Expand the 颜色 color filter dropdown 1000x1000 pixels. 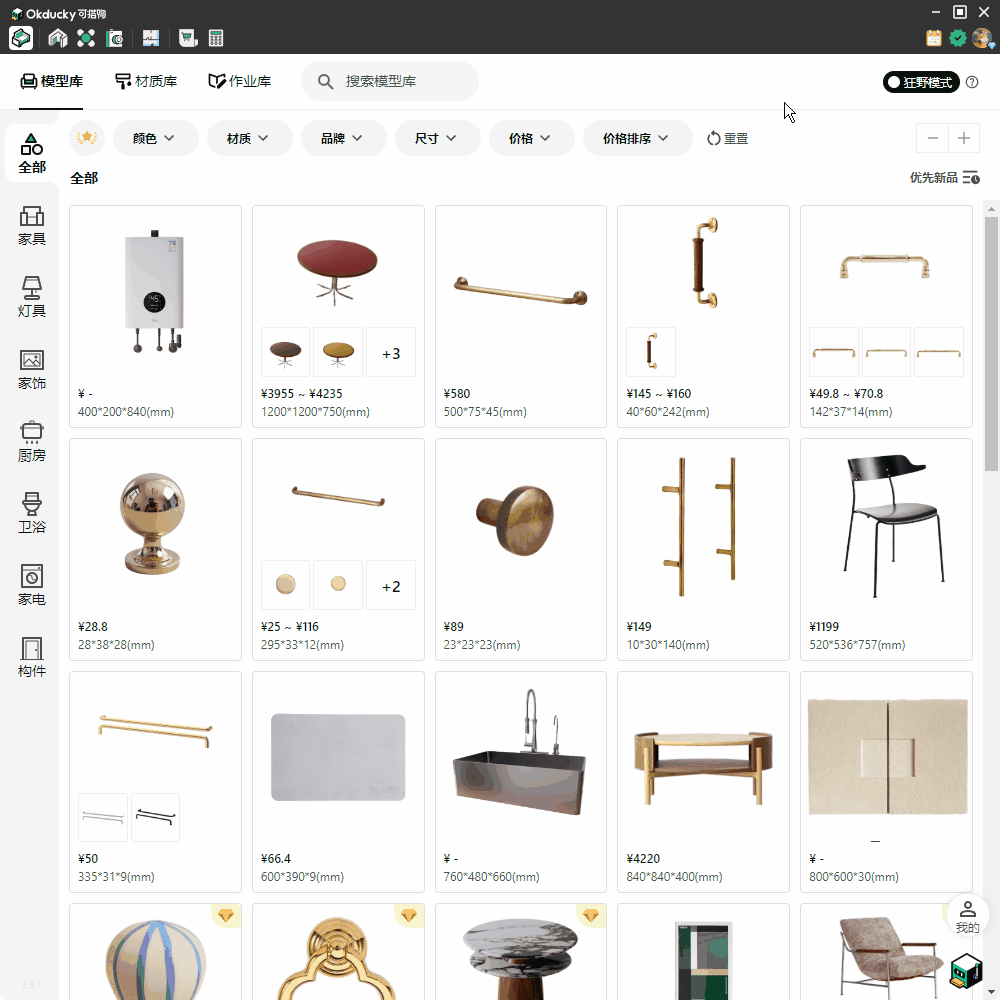[x=154, y=138]
